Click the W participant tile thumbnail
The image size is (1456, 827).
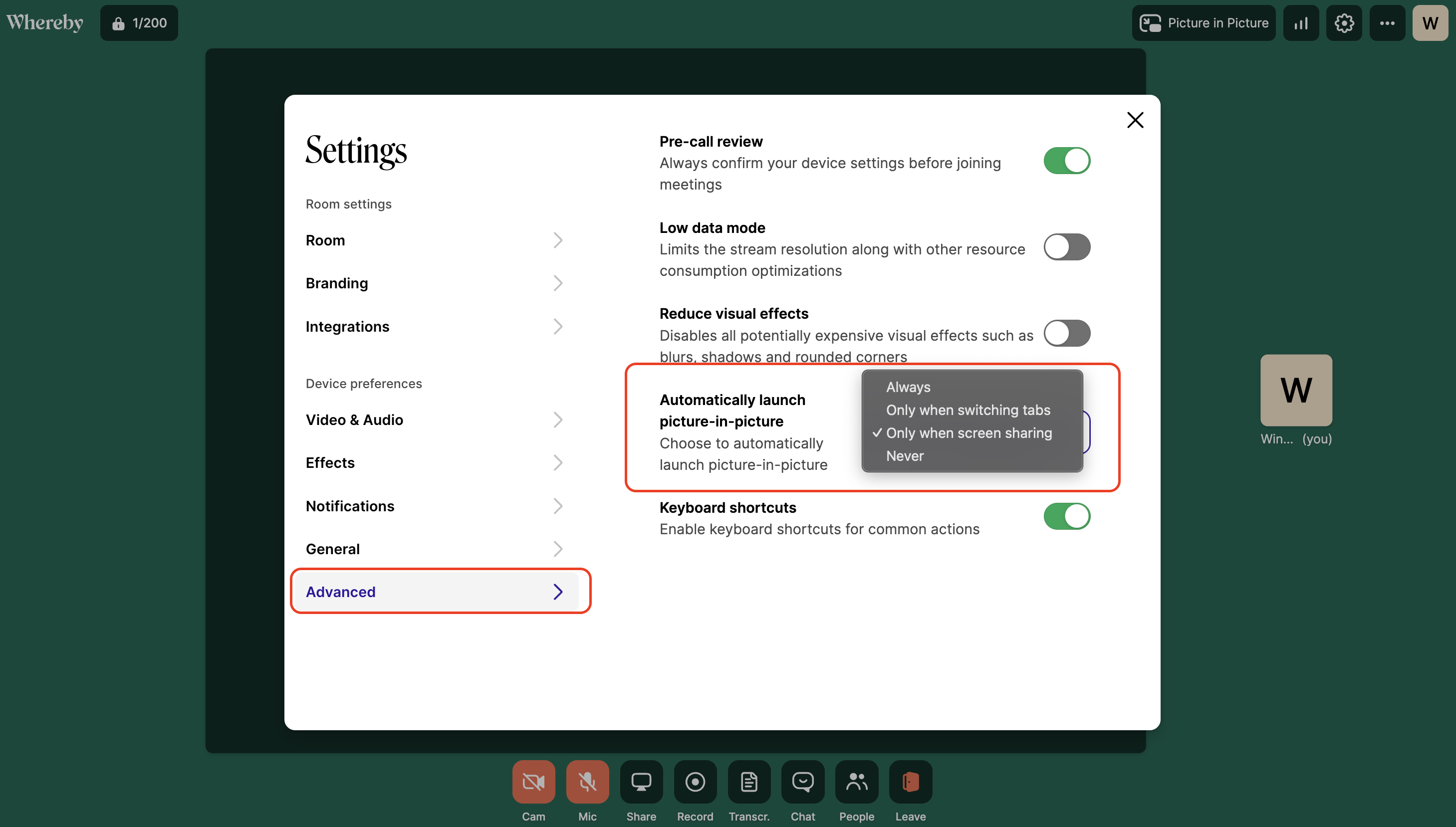[1296, 390]
